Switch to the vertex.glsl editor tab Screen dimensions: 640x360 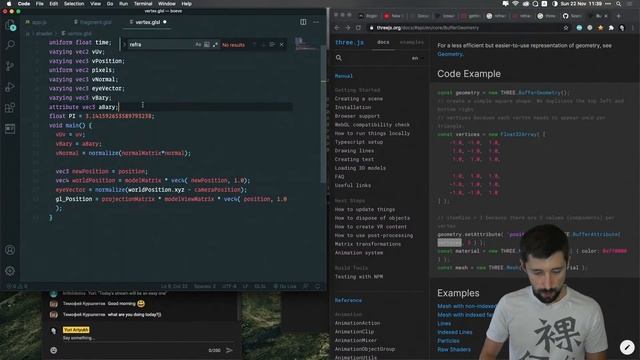click(x=148, y=22)
